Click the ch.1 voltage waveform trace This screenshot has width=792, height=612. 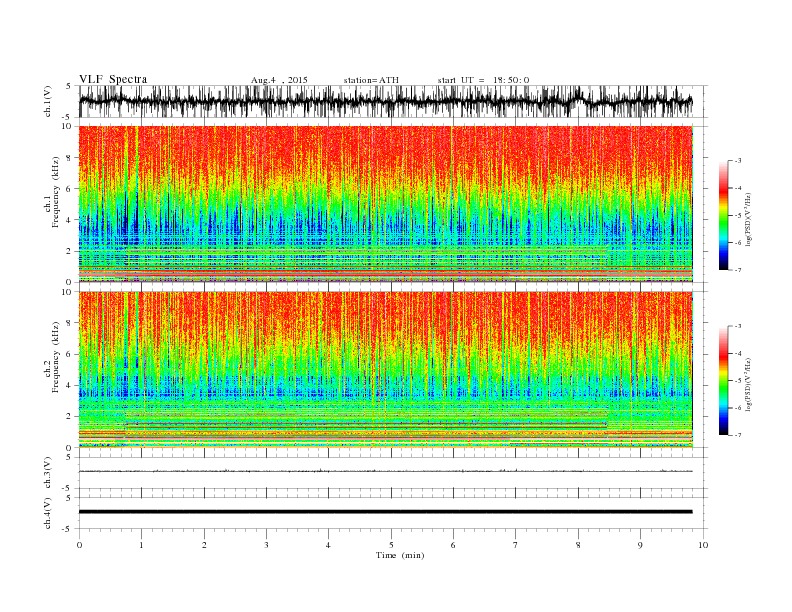(385, 101)
